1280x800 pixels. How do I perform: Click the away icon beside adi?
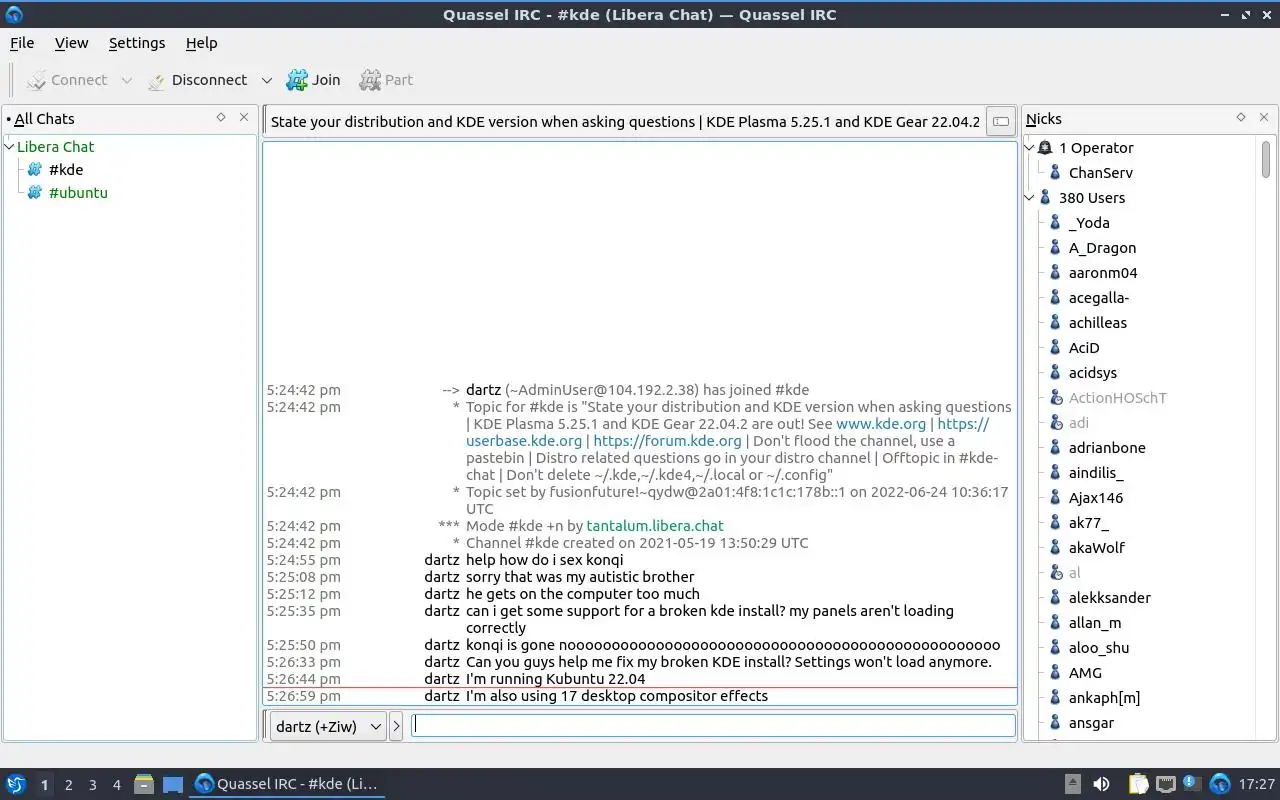coord(1055,422)
